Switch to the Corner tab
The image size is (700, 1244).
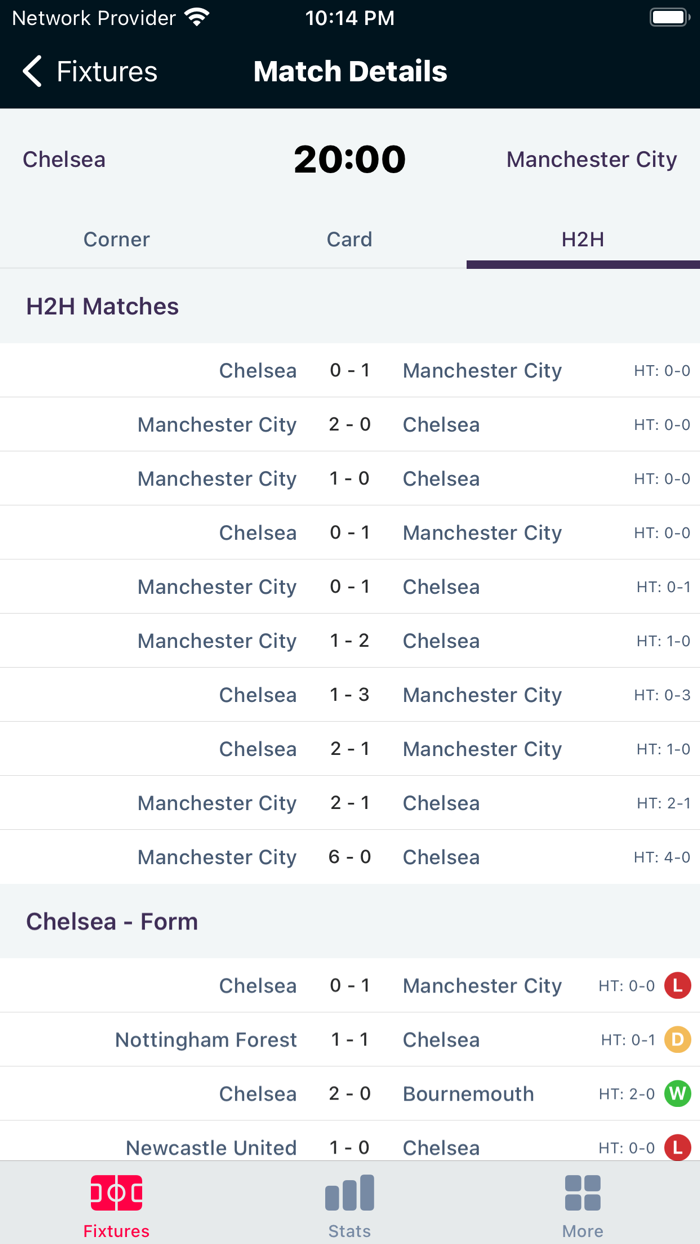click(x=117, y=240)
